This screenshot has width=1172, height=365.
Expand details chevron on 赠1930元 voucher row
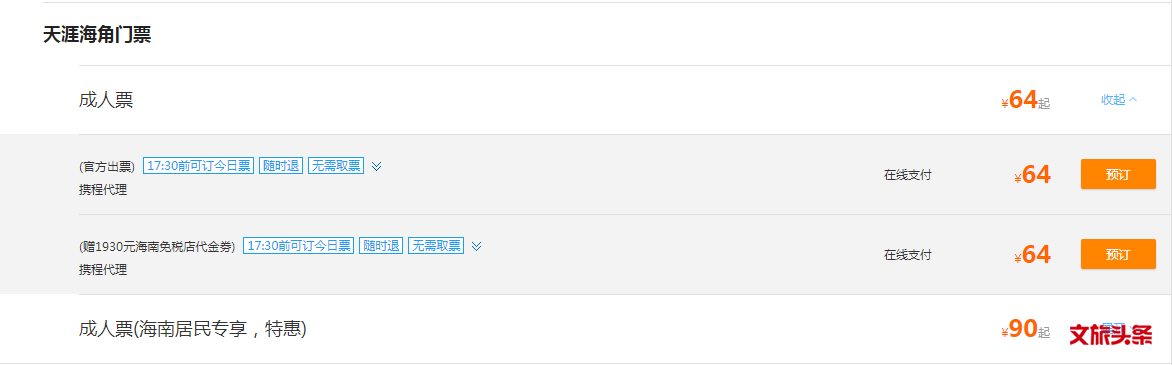point(477,245)
